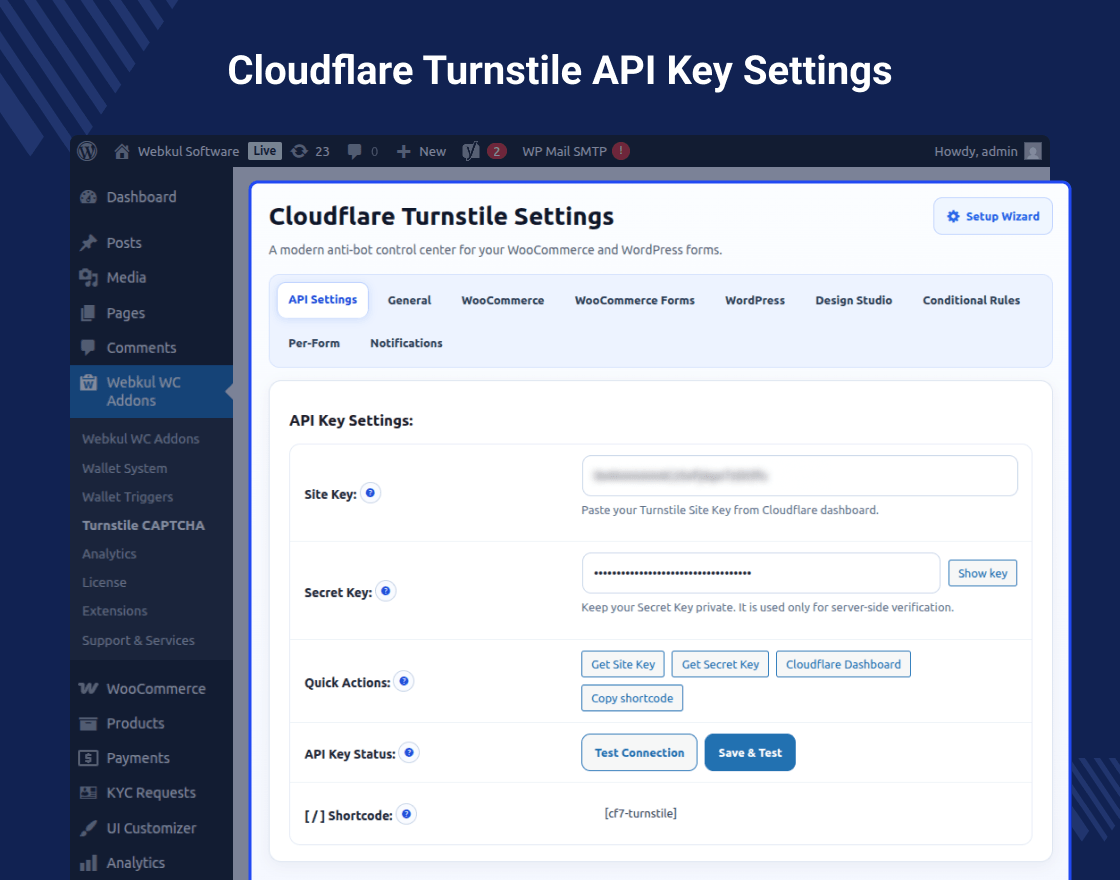1120x880 pixels.
Task: Open the Webkul WC Addons submenu link
Action: 140,439
